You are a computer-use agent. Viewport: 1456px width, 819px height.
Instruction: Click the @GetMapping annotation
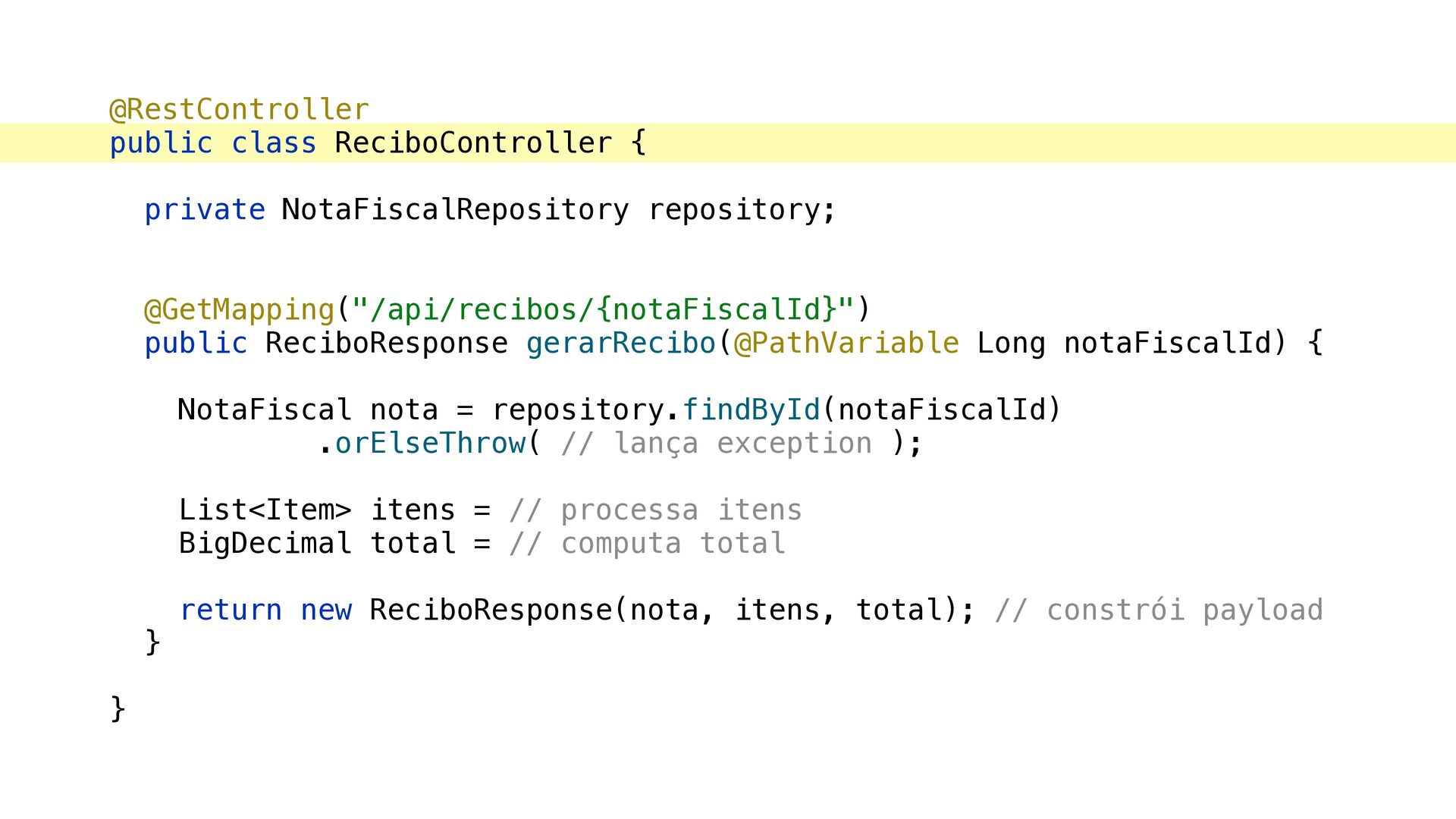click(x=240, y=310)
